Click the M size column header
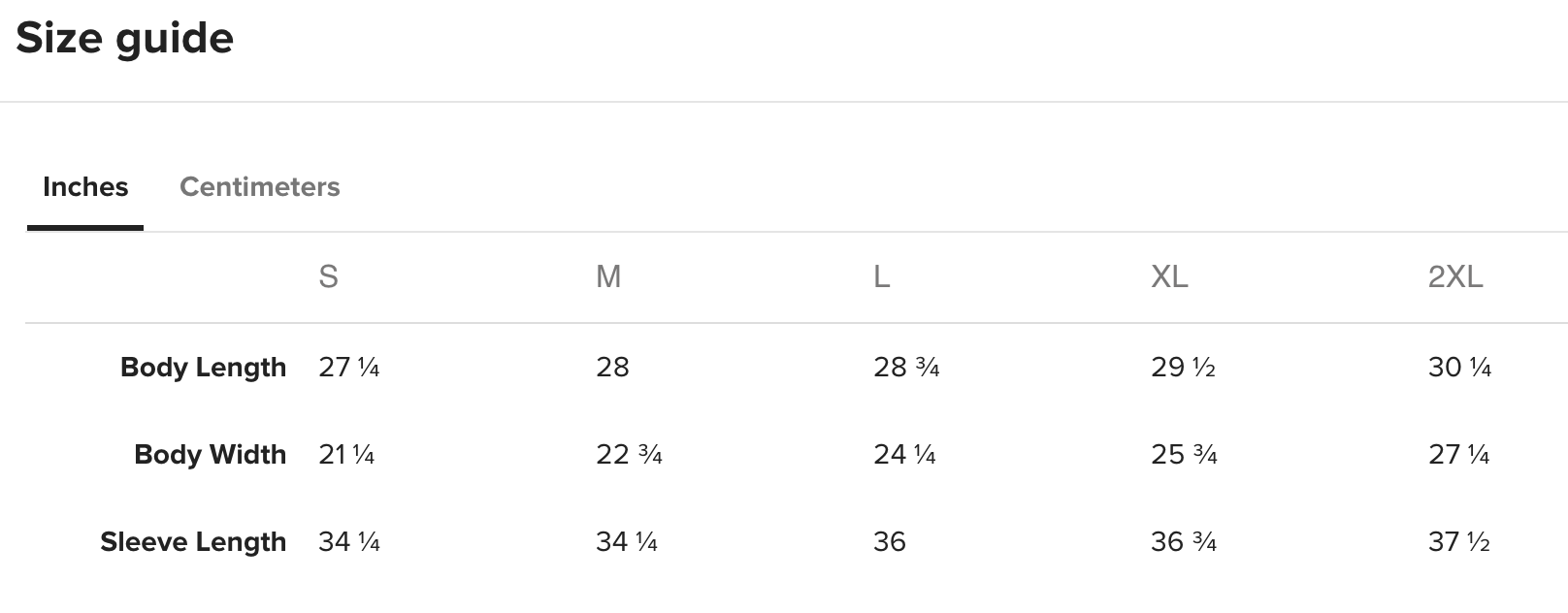This screenshot has width=1568, height=613. 608,277
